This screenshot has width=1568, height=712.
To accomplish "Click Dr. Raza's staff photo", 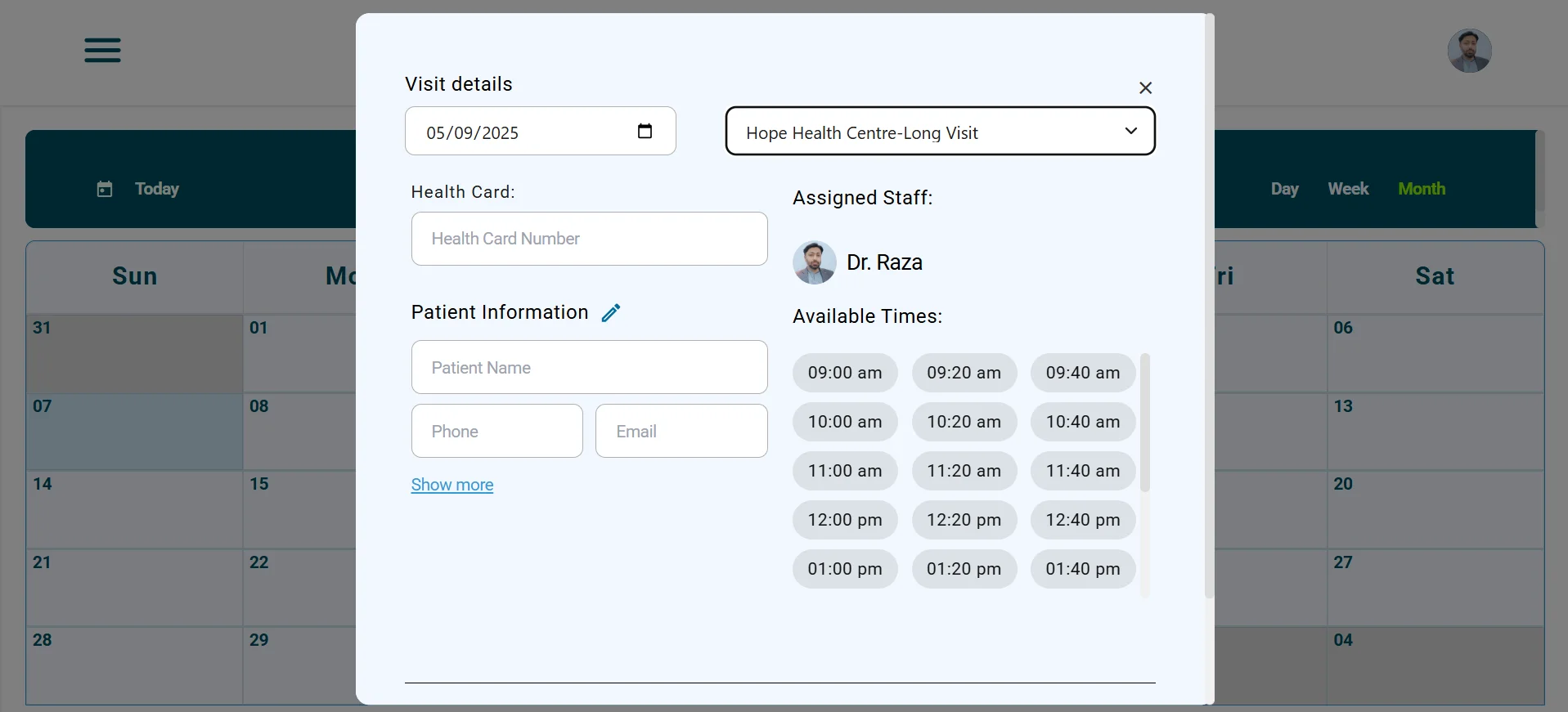I will tap(814, 262).
